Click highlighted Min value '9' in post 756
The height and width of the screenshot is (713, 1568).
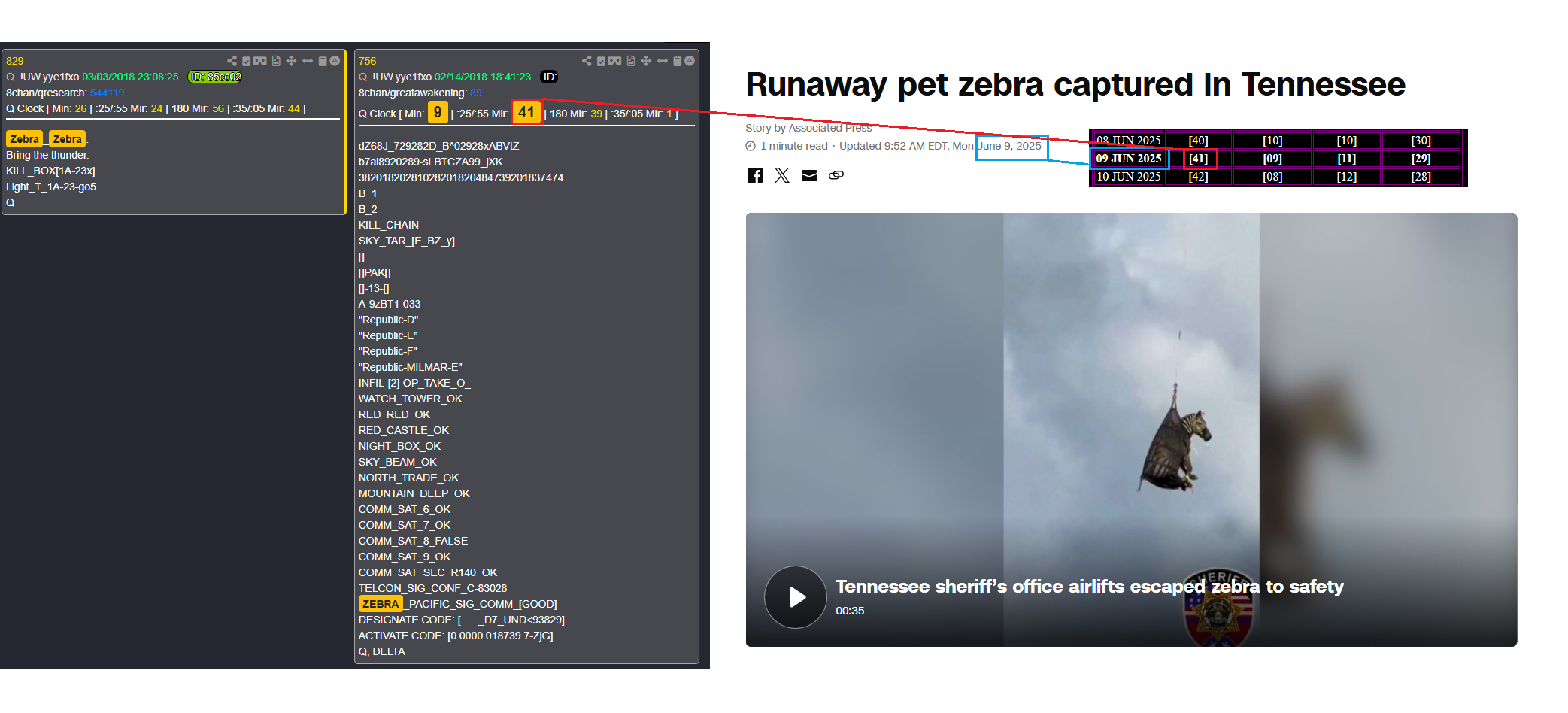(x=438, y=112)
